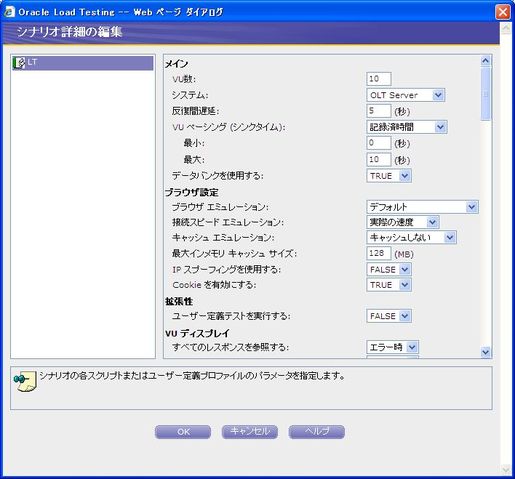Open the システム dropdown showing OLT Server

(405, 95)
